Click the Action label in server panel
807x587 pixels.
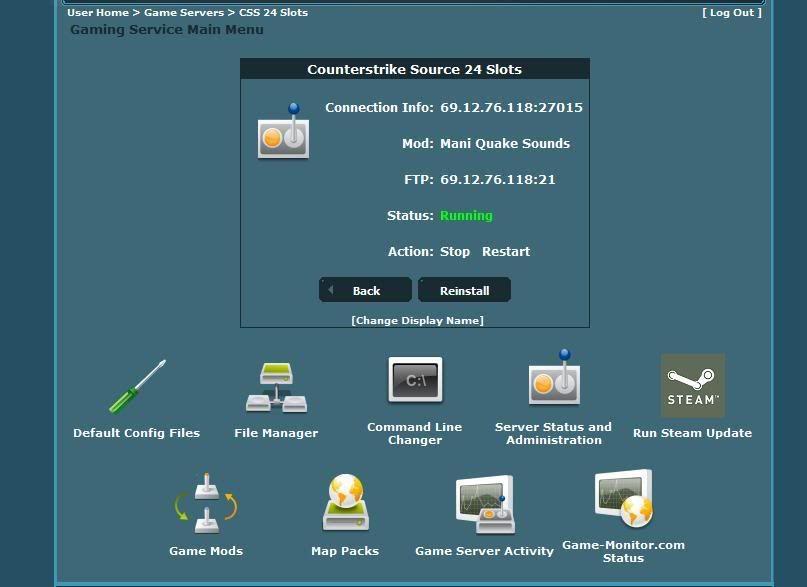(411, 252)
